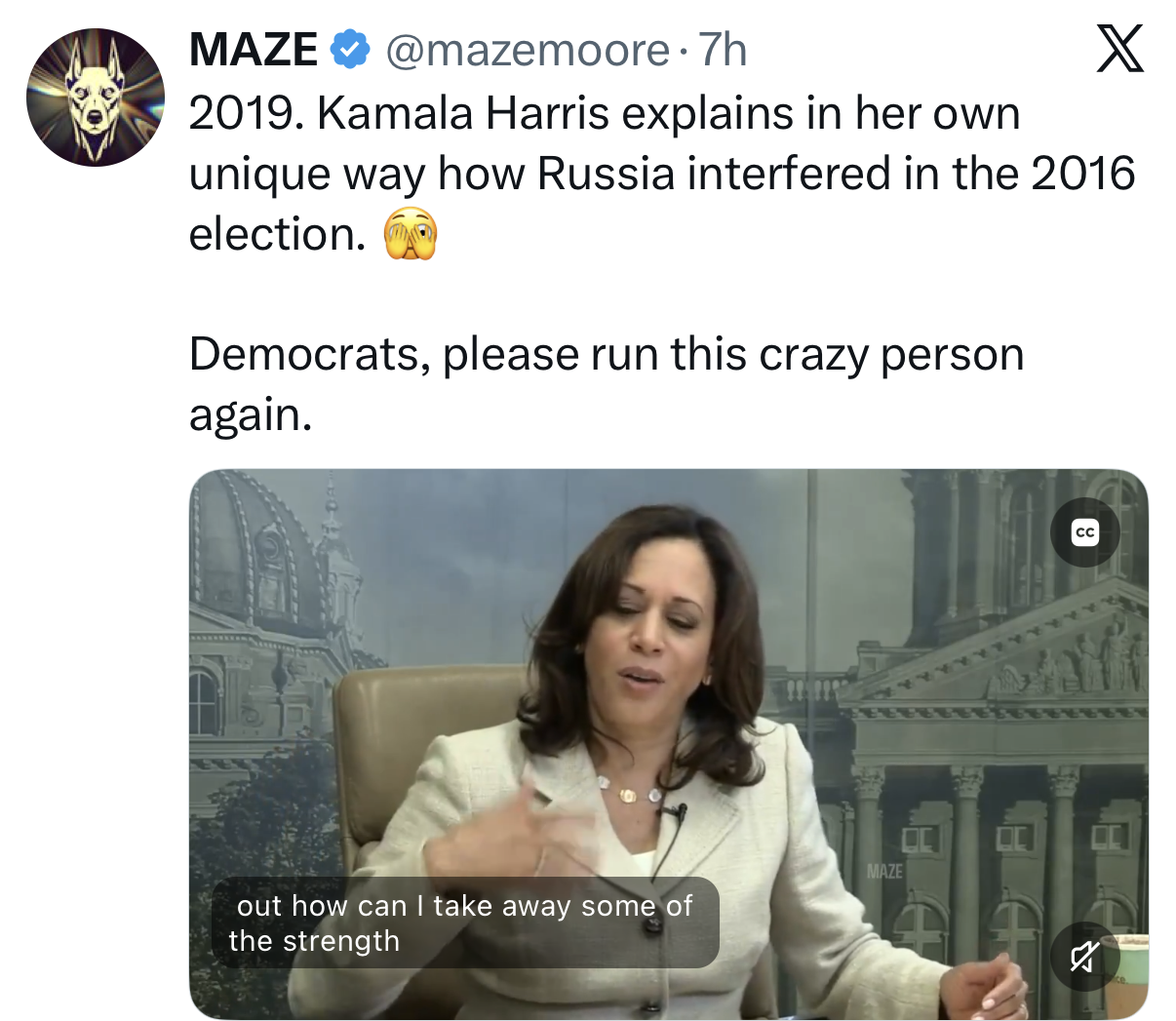Click the caption overlay text on video
Screen dimensions: 1176x1021
click(464, 923)
